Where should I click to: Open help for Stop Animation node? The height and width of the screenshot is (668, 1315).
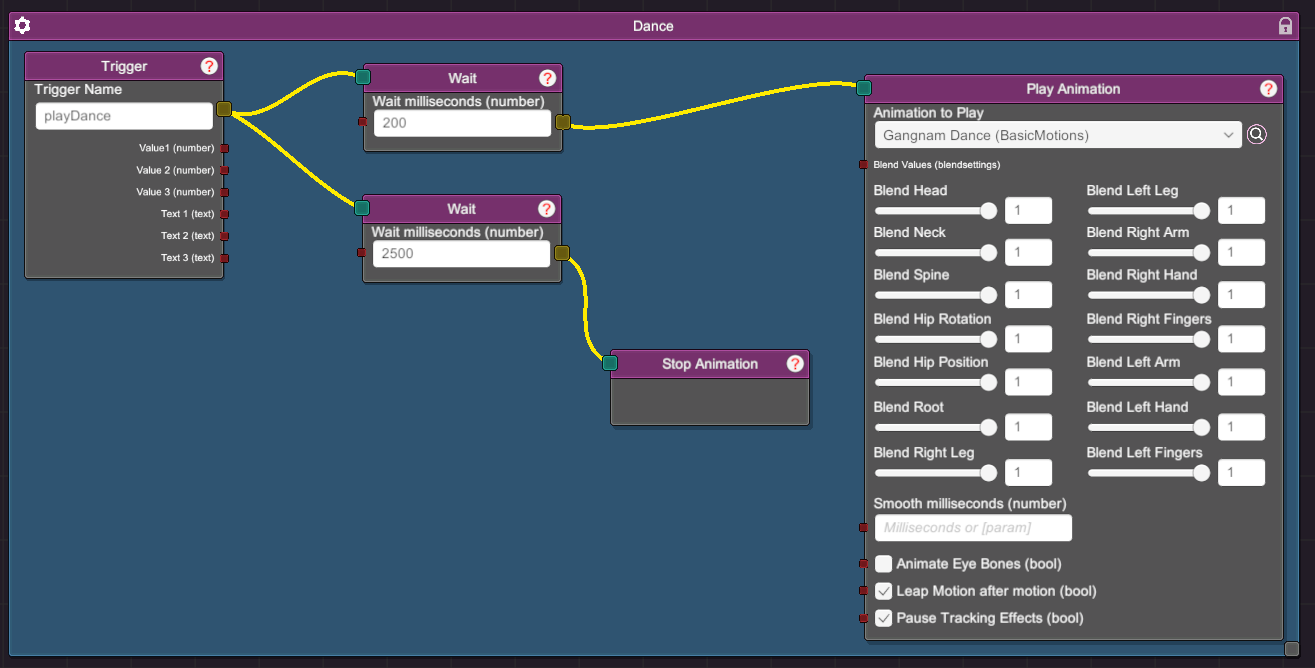pos(795,364)
